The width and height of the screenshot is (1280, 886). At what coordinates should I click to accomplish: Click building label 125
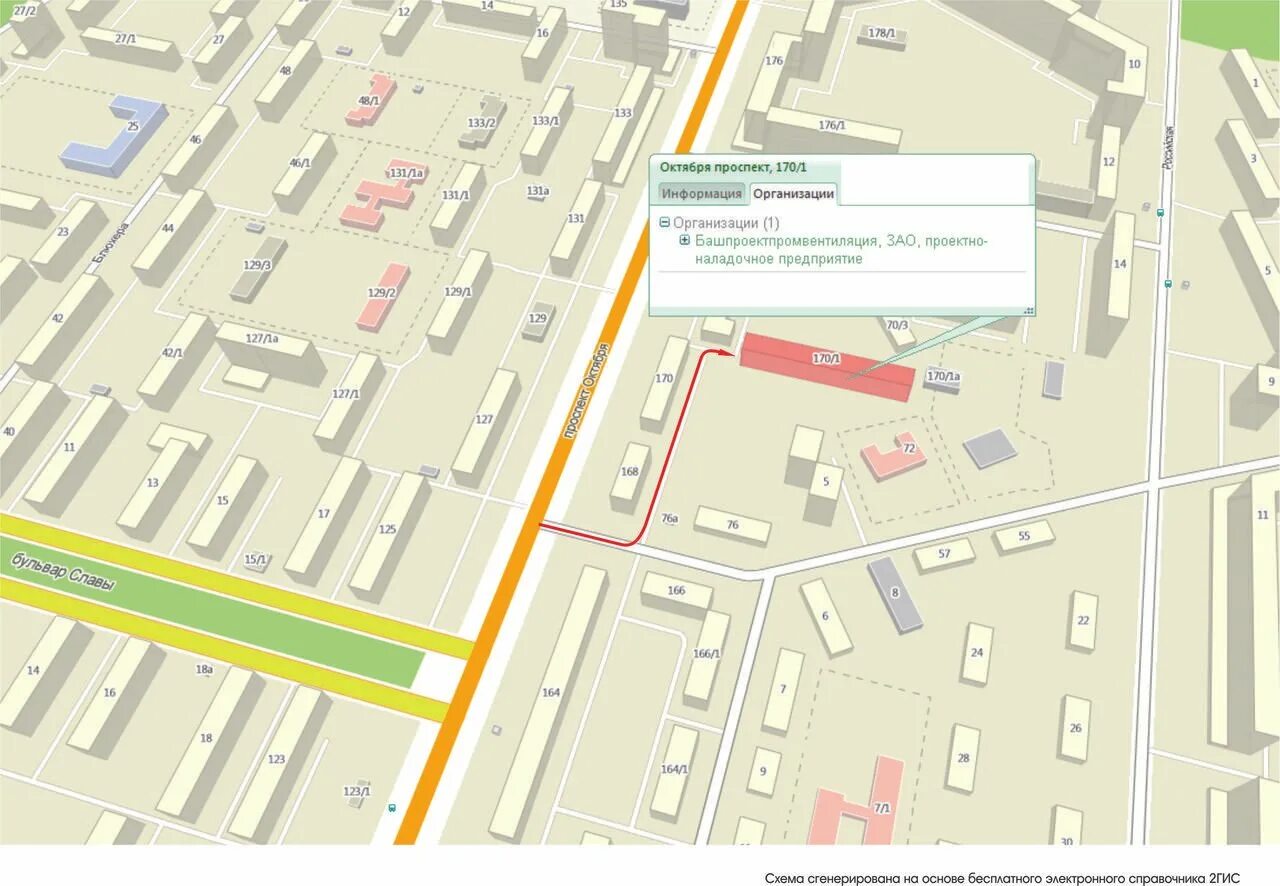coord(387,529)
